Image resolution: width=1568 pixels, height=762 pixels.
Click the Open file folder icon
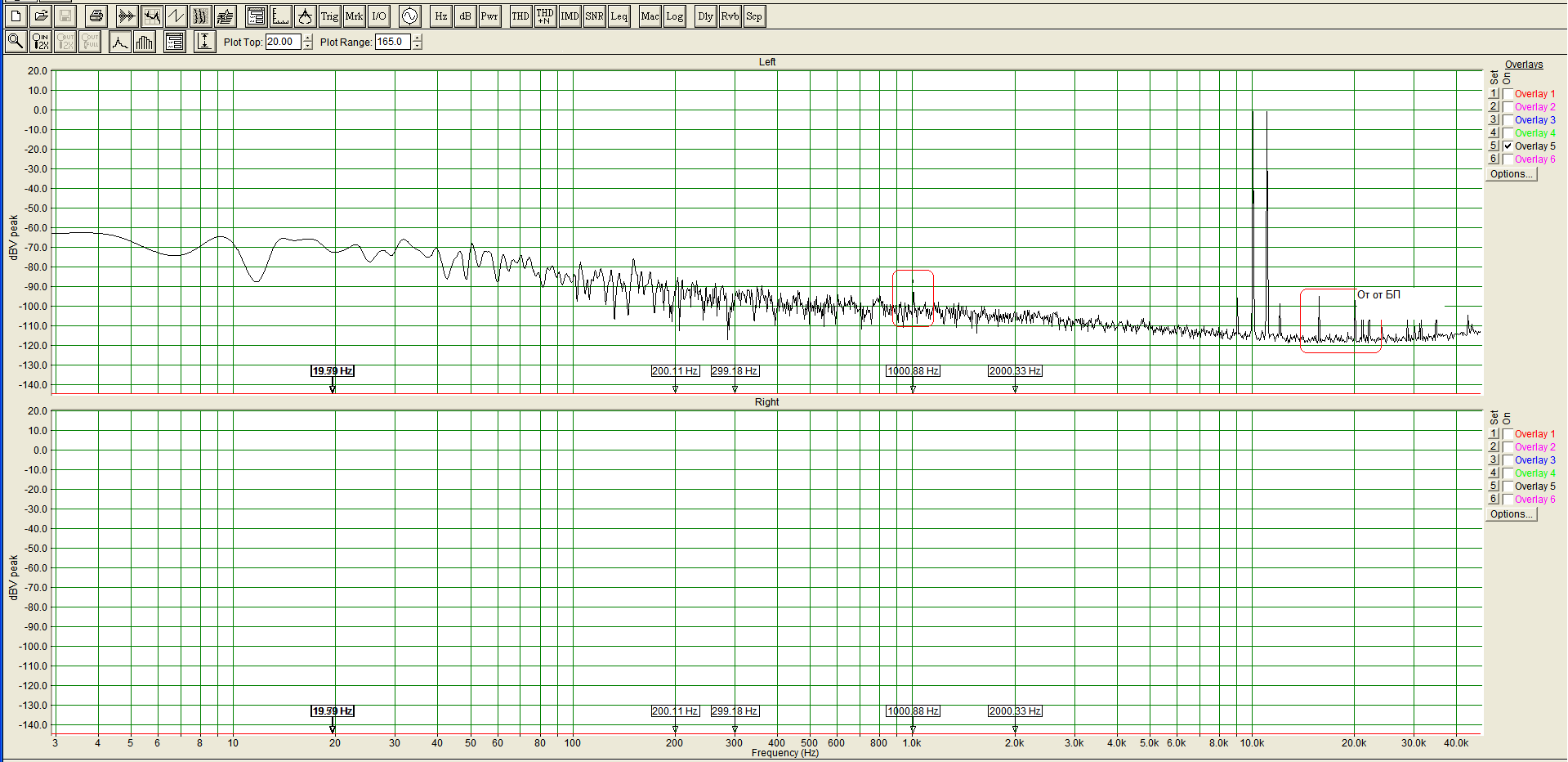coord(41,16)
